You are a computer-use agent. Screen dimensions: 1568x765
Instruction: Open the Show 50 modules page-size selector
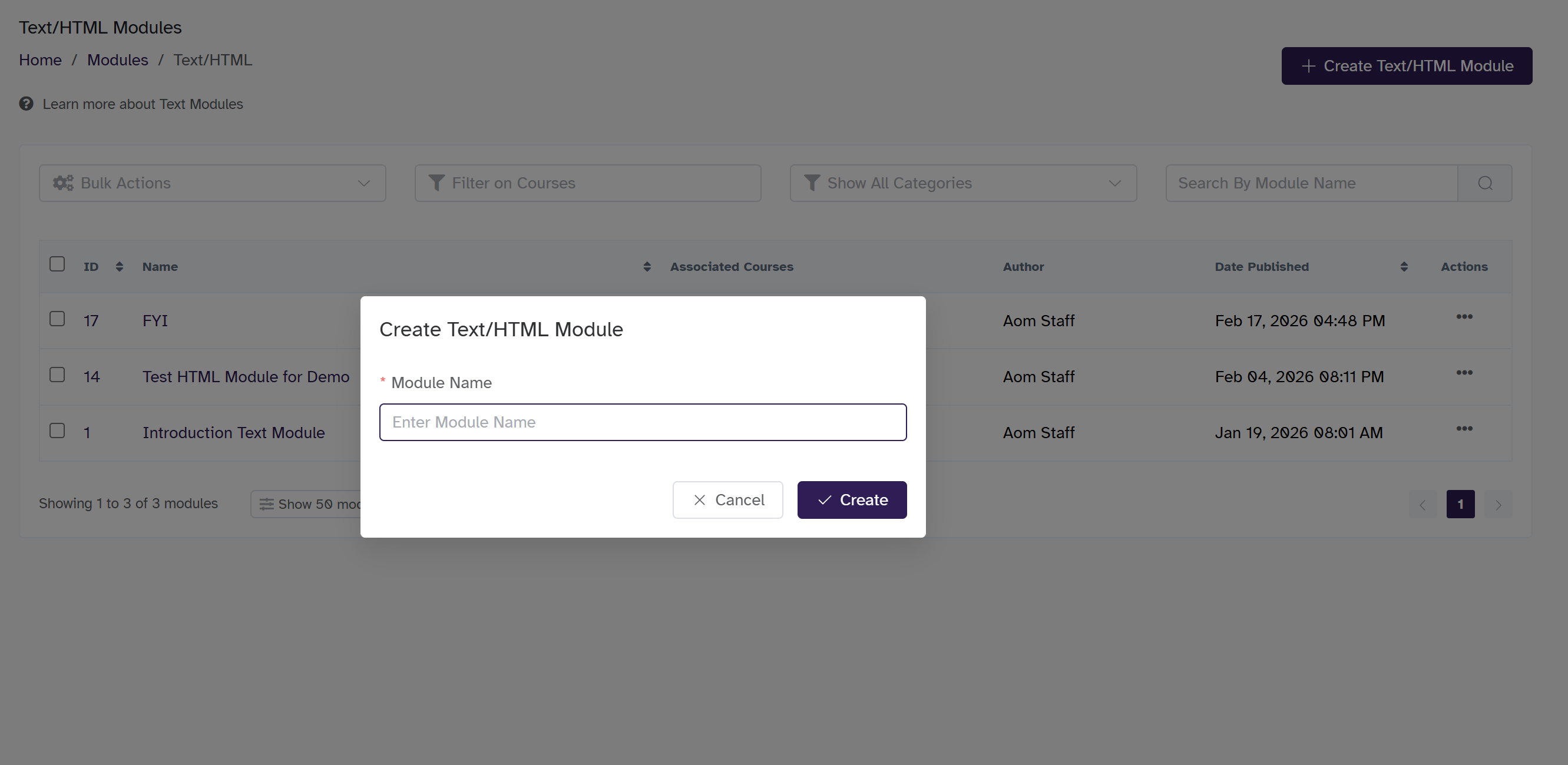[x=307, y=505]
